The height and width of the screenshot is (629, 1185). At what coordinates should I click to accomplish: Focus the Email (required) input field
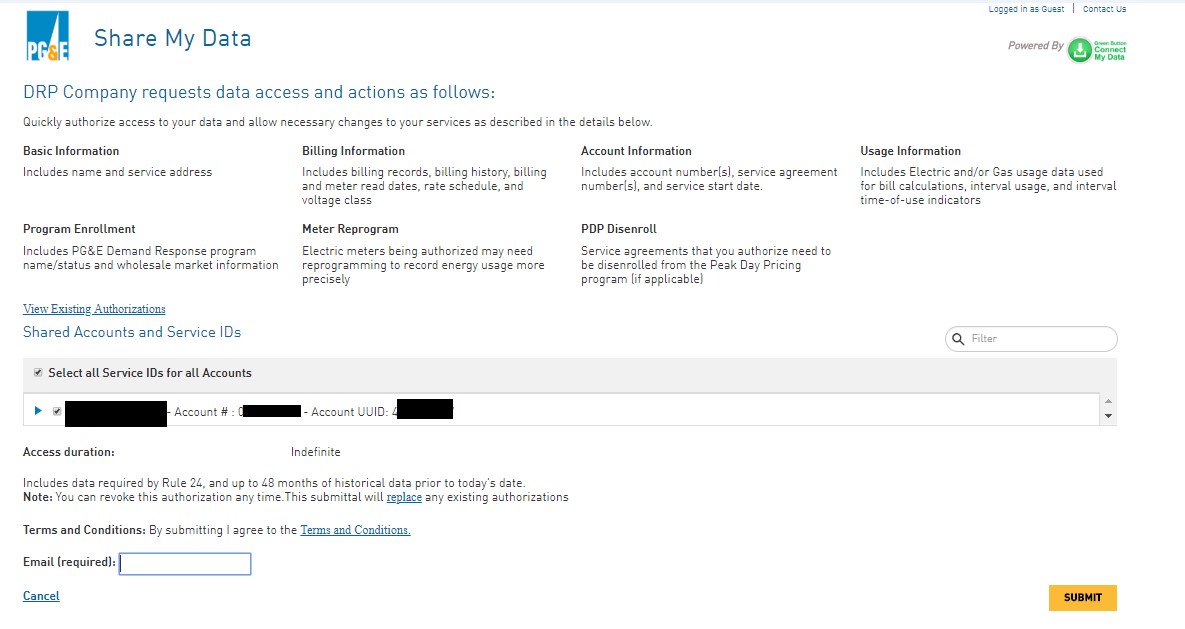click(185, 564)
